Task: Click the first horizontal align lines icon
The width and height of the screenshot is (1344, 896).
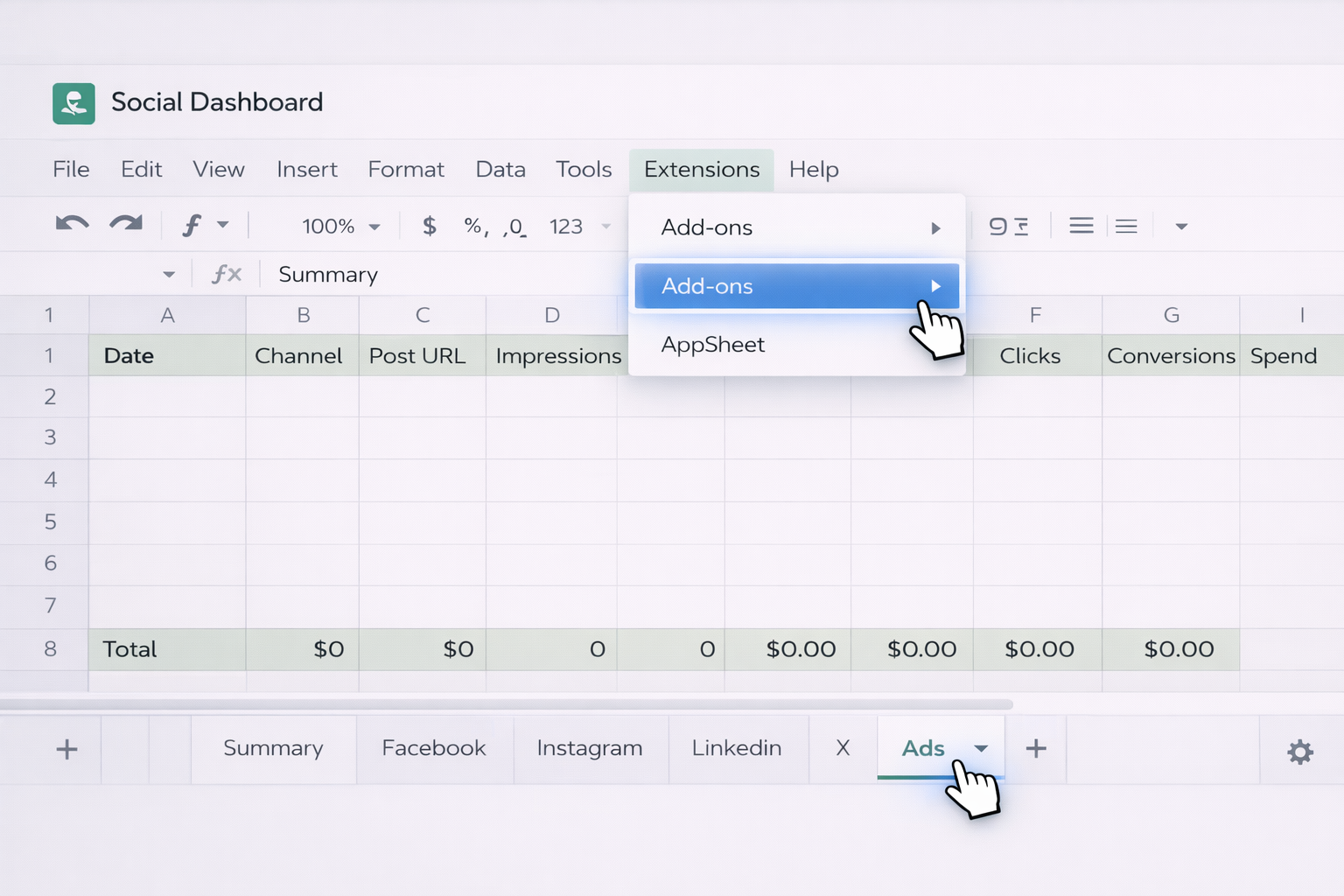Action: pos(1081,227)
